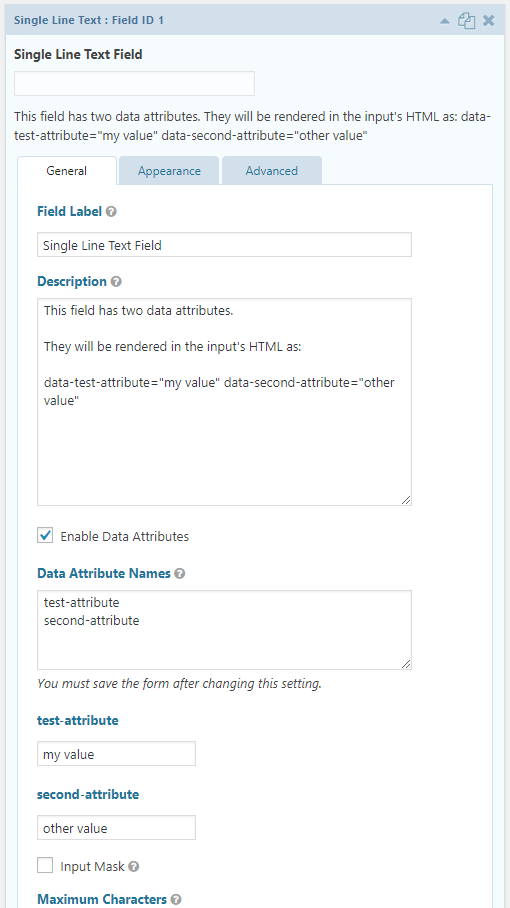This screenshot has height=908, width=510.
Task: Click inside the Description textarea
Action: coord(225,402)
